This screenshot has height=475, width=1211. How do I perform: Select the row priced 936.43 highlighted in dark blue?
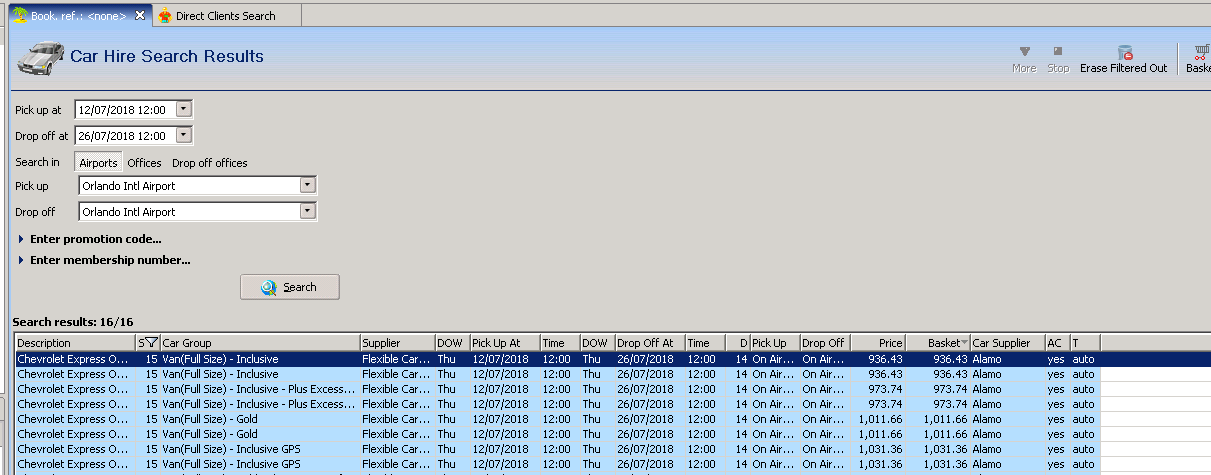click(x=556, y=359)
